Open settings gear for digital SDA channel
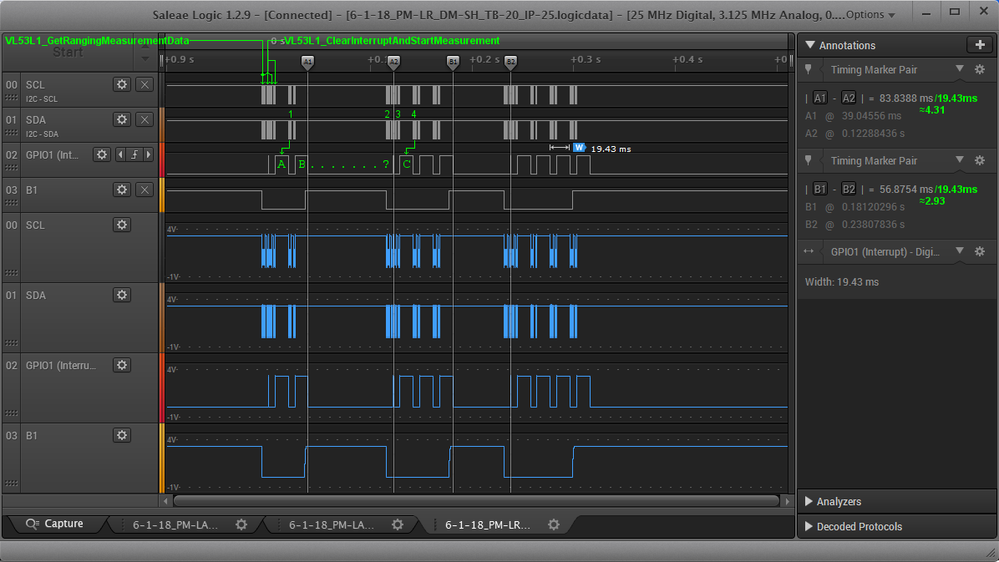Viewport: 999px width, 562px height. coord(122,120)
